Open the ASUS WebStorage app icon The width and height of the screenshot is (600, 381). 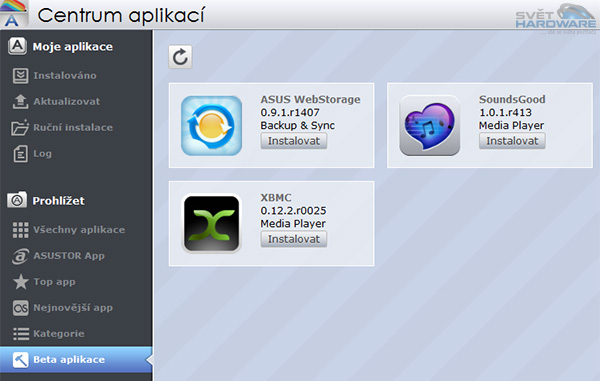(212, 126)
